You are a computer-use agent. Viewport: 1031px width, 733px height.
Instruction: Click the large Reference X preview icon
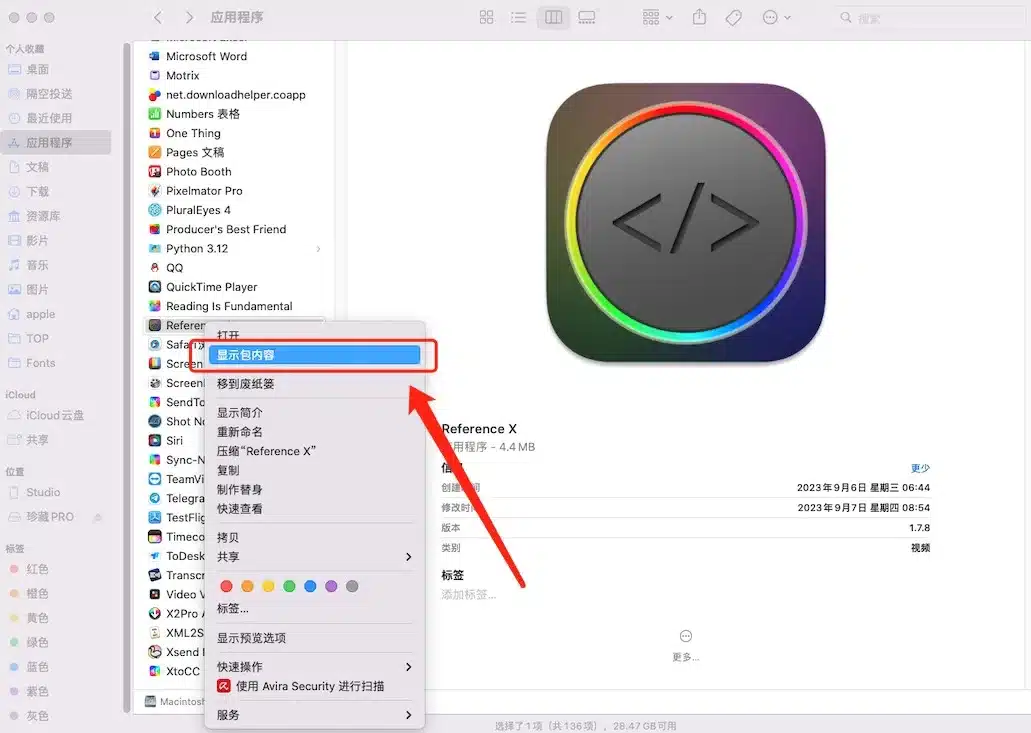686,223
